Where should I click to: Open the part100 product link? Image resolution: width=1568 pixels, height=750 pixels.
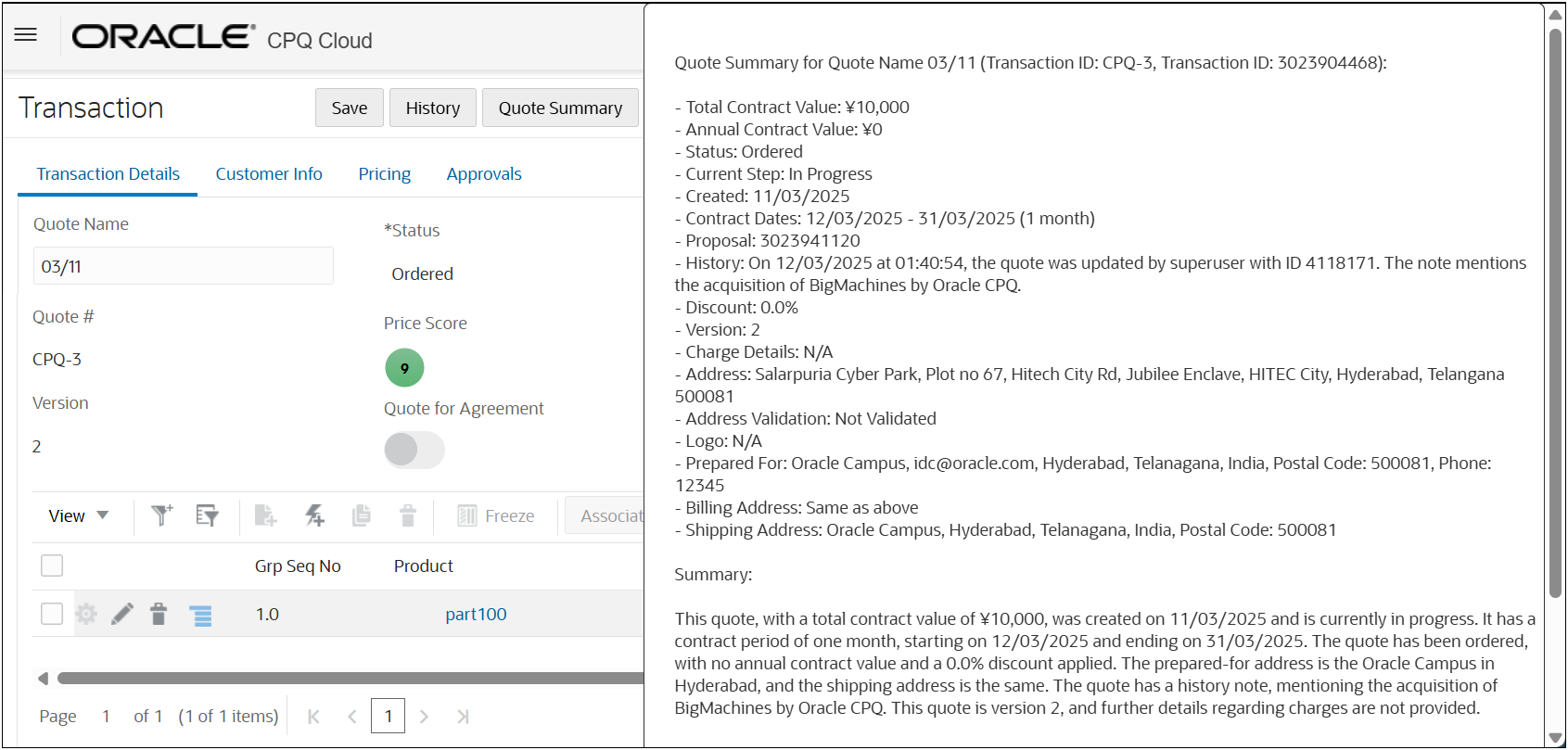pyautogui.click(x=476, y=614)
